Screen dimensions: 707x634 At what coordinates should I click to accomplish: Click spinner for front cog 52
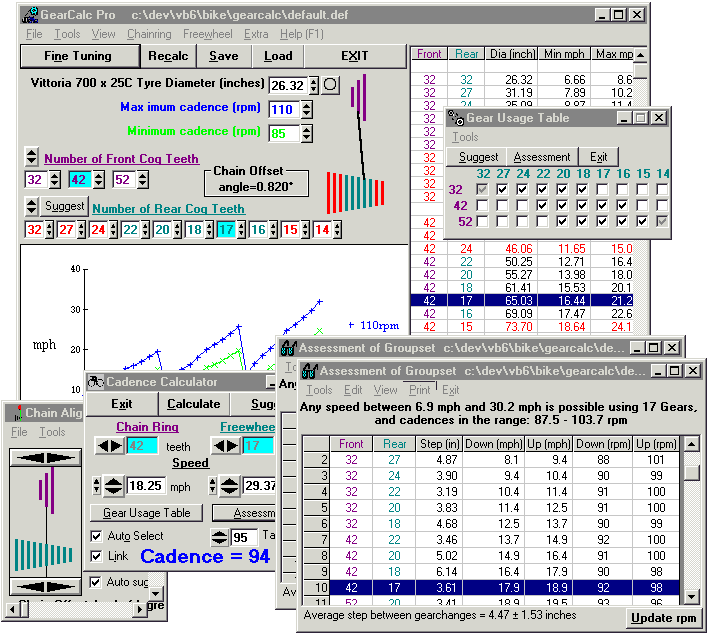tap(142, 179)
